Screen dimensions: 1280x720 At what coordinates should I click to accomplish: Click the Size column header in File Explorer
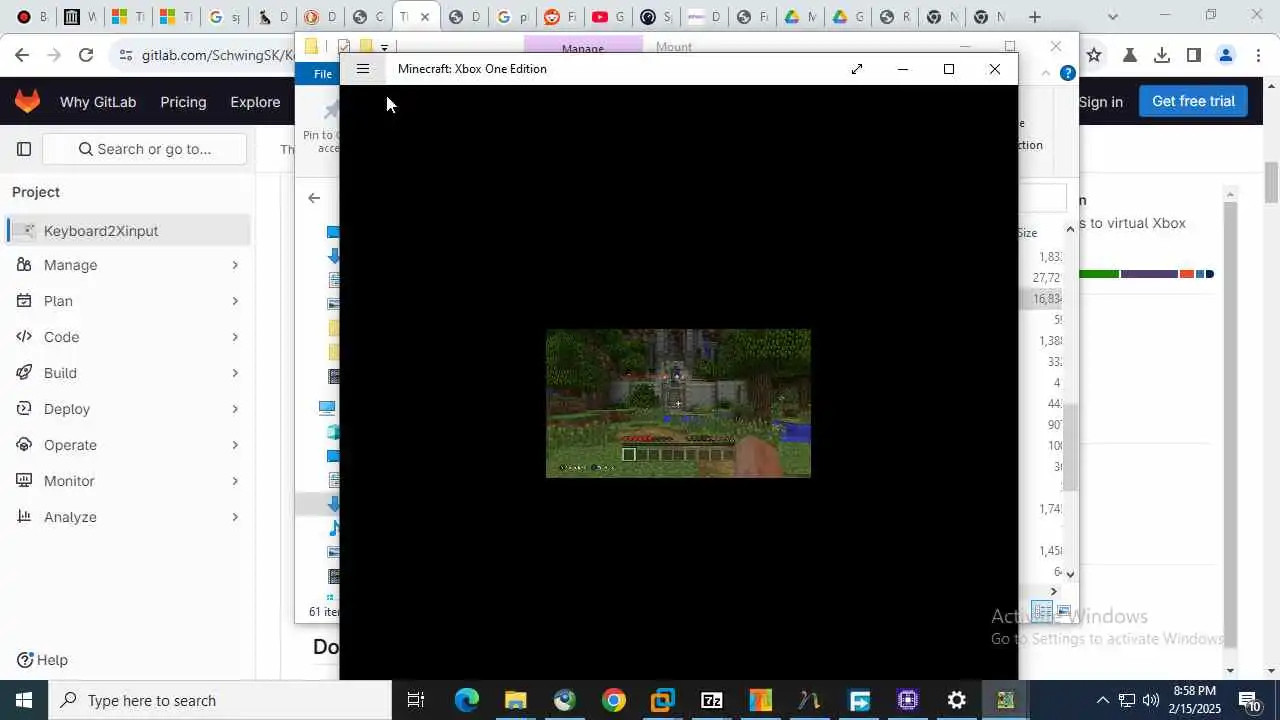click(x=1027, y=233)
